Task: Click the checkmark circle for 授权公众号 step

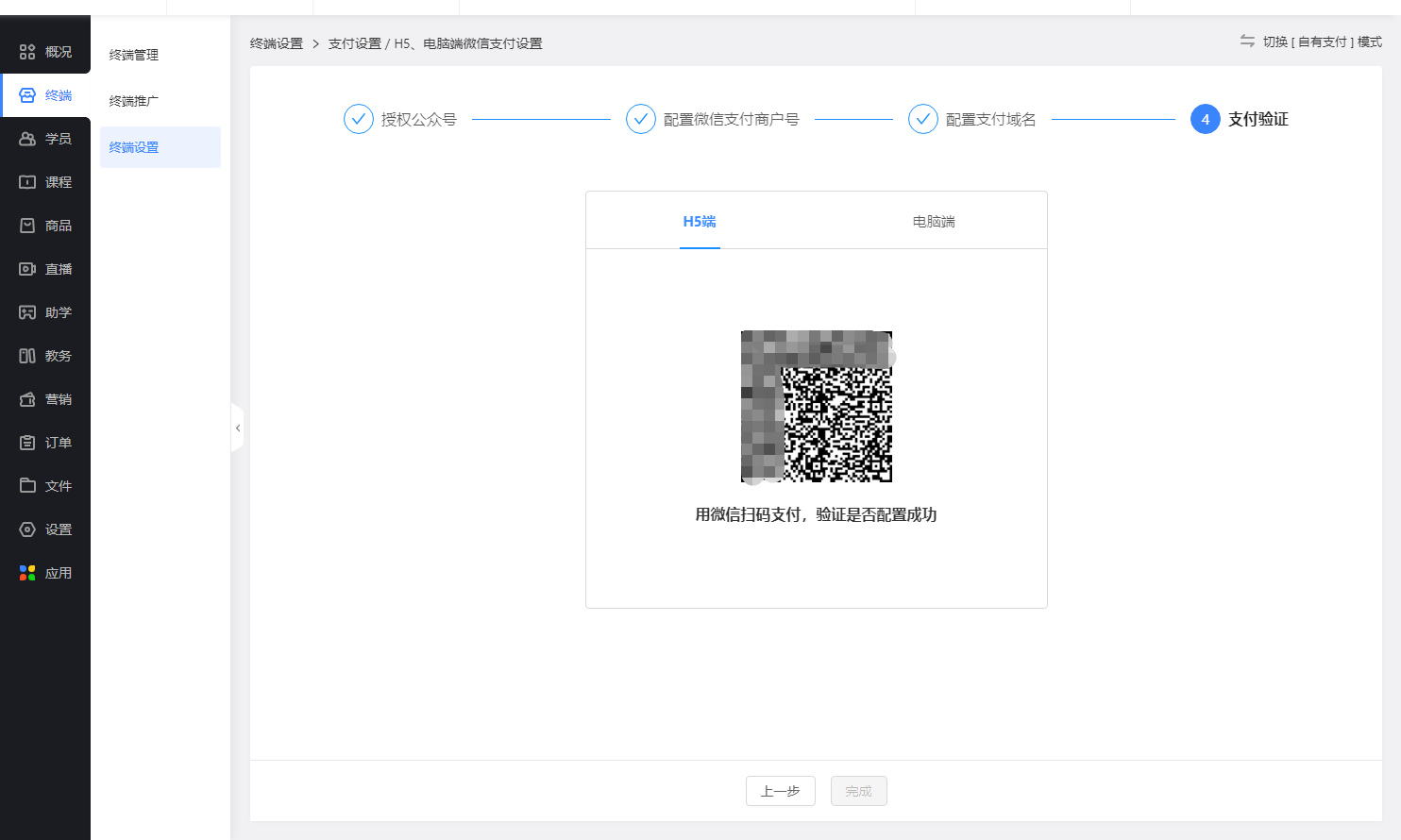Action: click(359, 119)
